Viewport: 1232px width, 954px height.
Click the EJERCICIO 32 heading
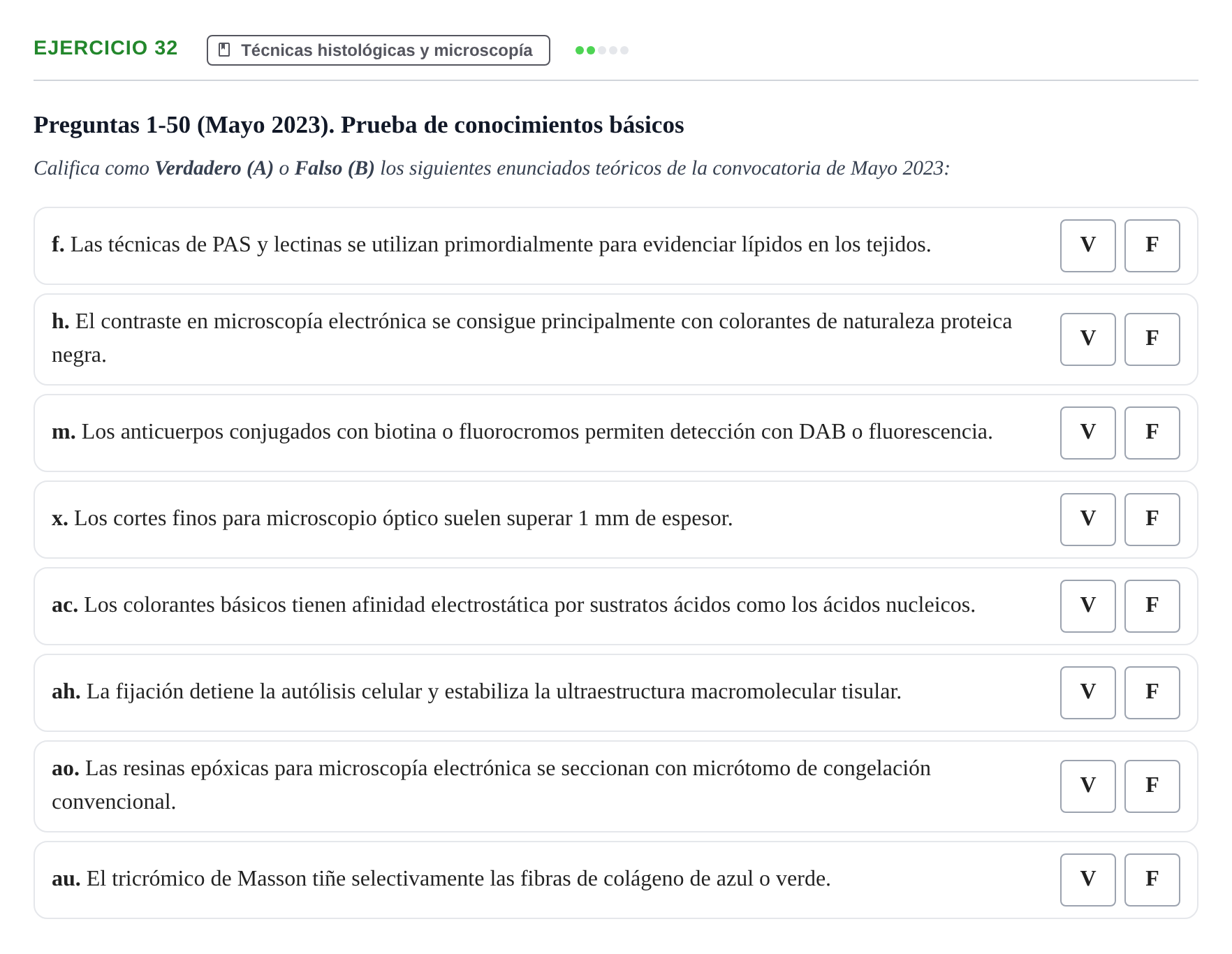pos(105,48)
